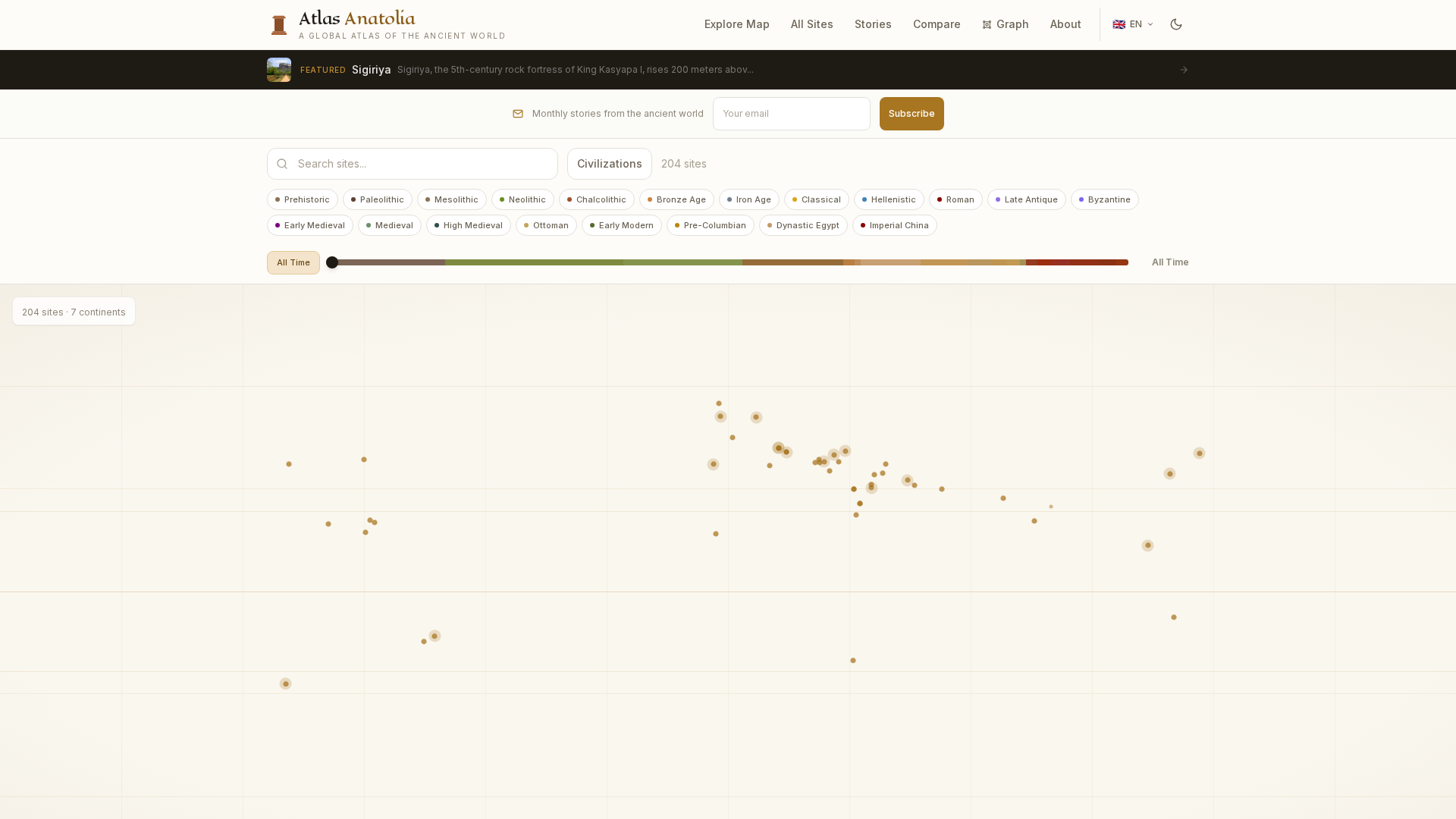Click the UK flag language icon
This screenshot has width=1456, height=819.
(x=1119, y=24)
